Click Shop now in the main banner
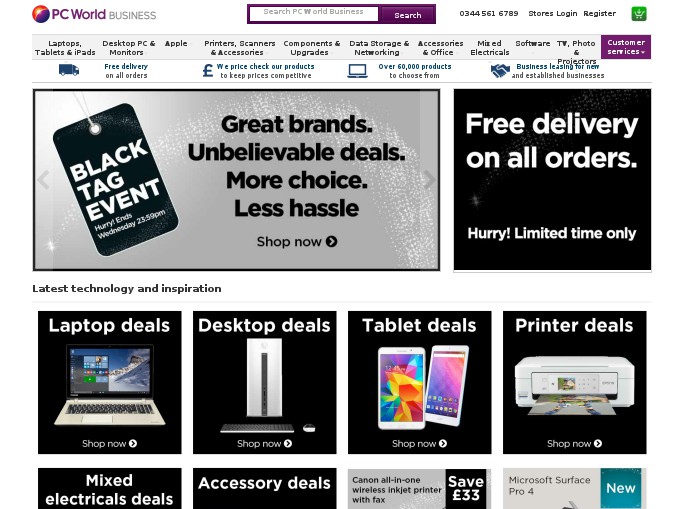This screenshot has width=683, height=509. (x=297, y=241)
